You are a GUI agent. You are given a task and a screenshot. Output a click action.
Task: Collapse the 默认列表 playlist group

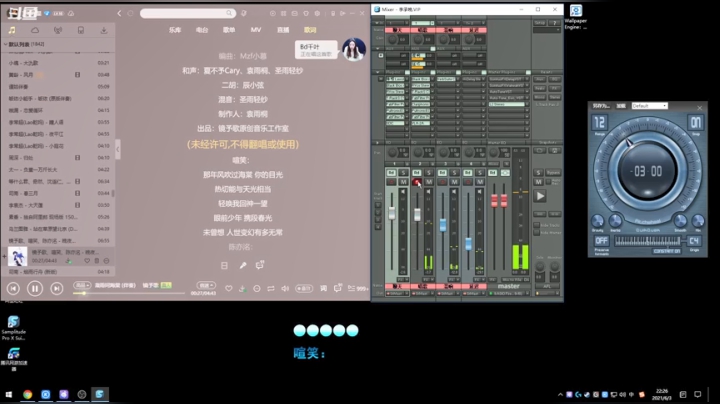tap(5, 45)
